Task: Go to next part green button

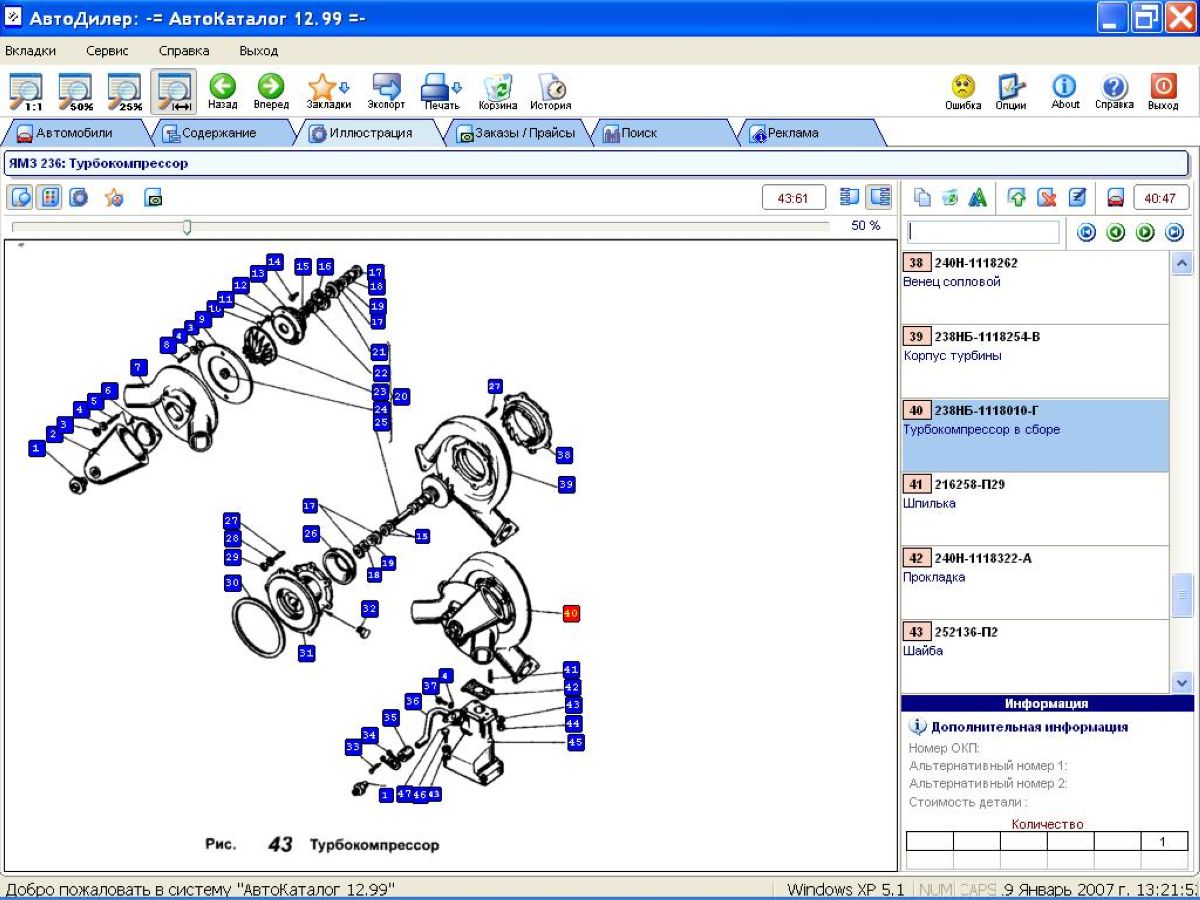Action: (1145, 233)
